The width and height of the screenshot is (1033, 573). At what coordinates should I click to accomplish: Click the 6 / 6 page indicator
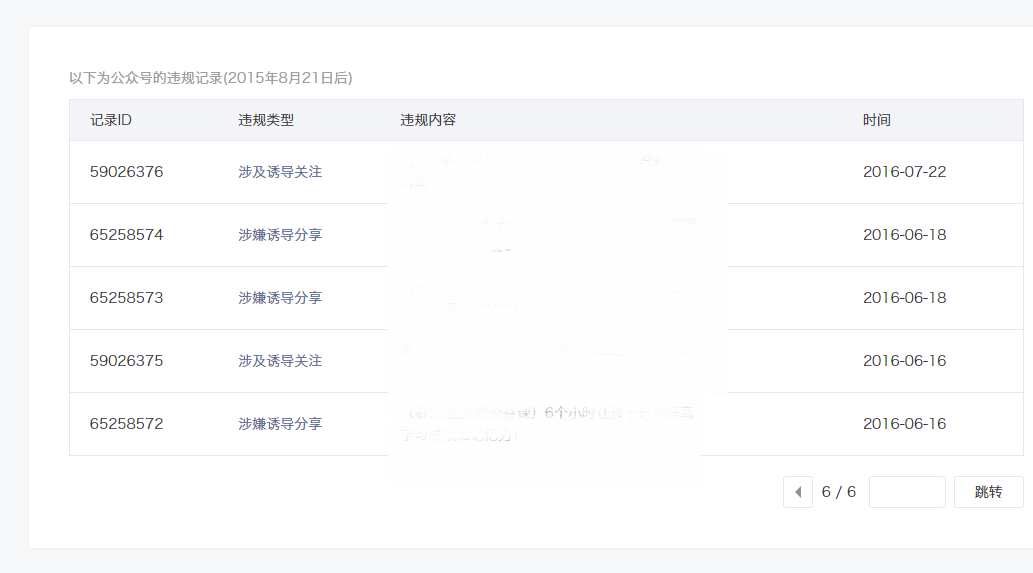[839, 492]
